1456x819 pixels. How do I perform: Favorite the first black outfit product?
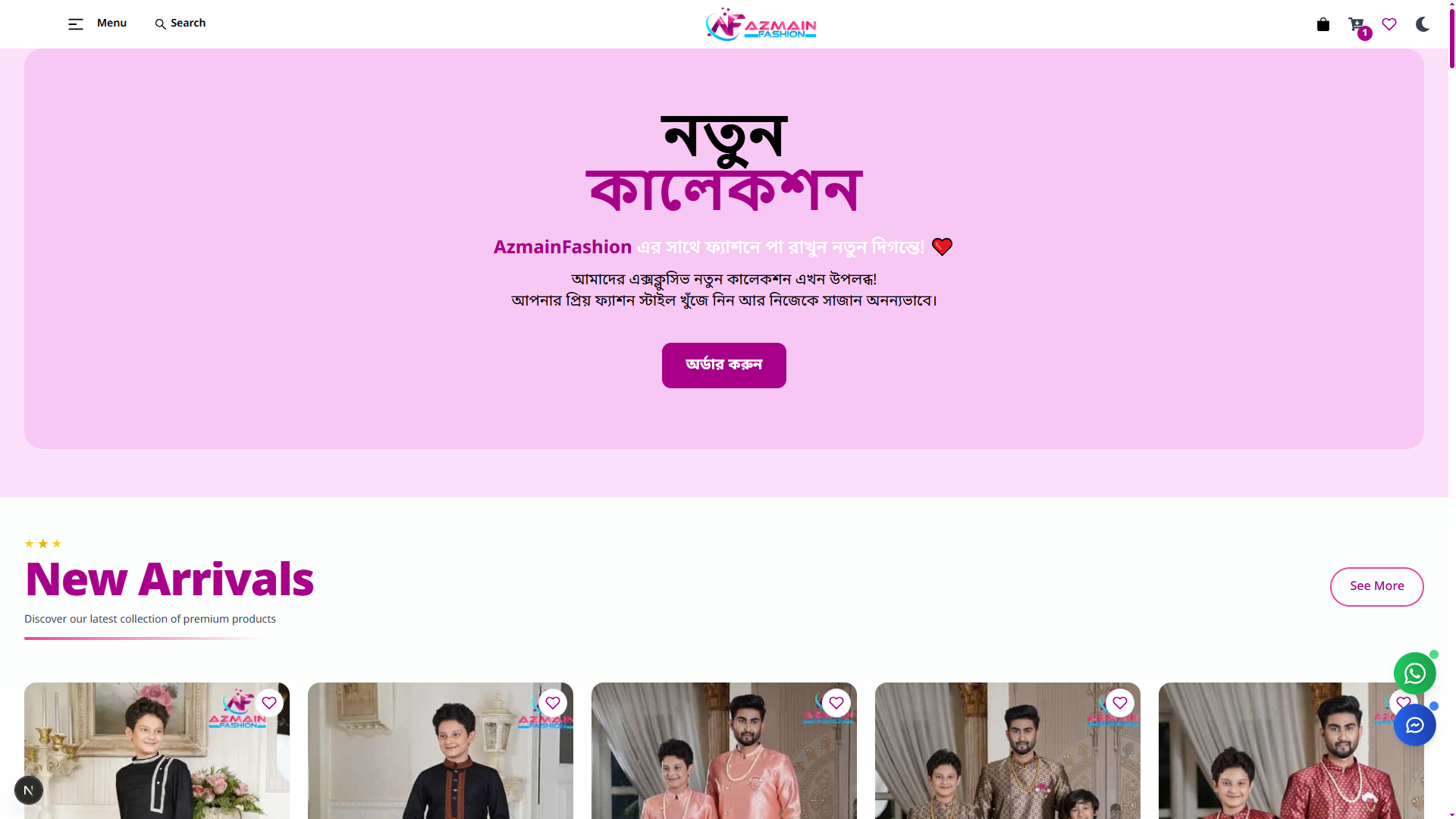pyautogui.click(x=269, y=703)
